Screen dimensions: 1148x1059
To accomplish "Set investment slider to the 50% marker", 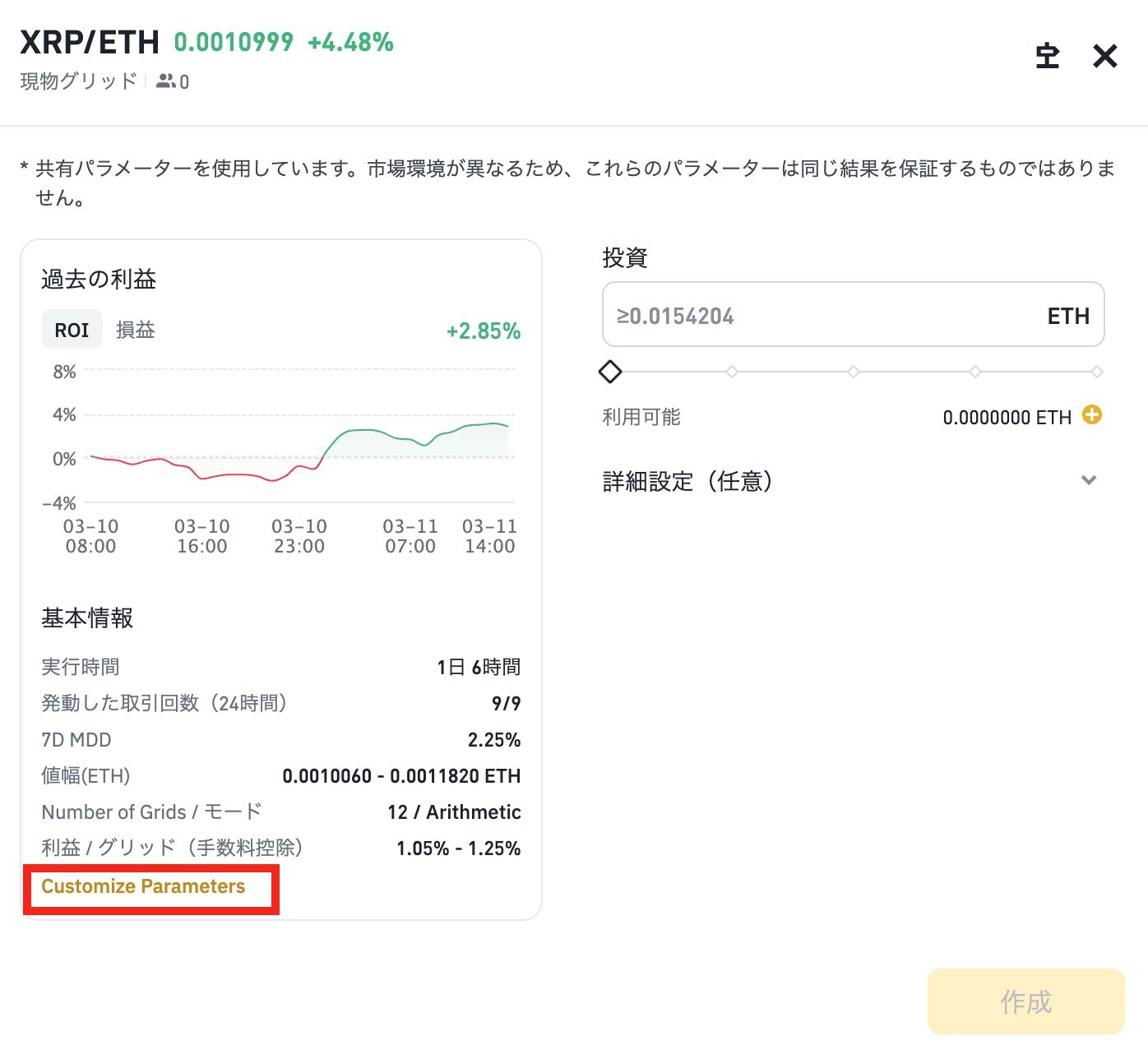I will [x=854, y=372].
